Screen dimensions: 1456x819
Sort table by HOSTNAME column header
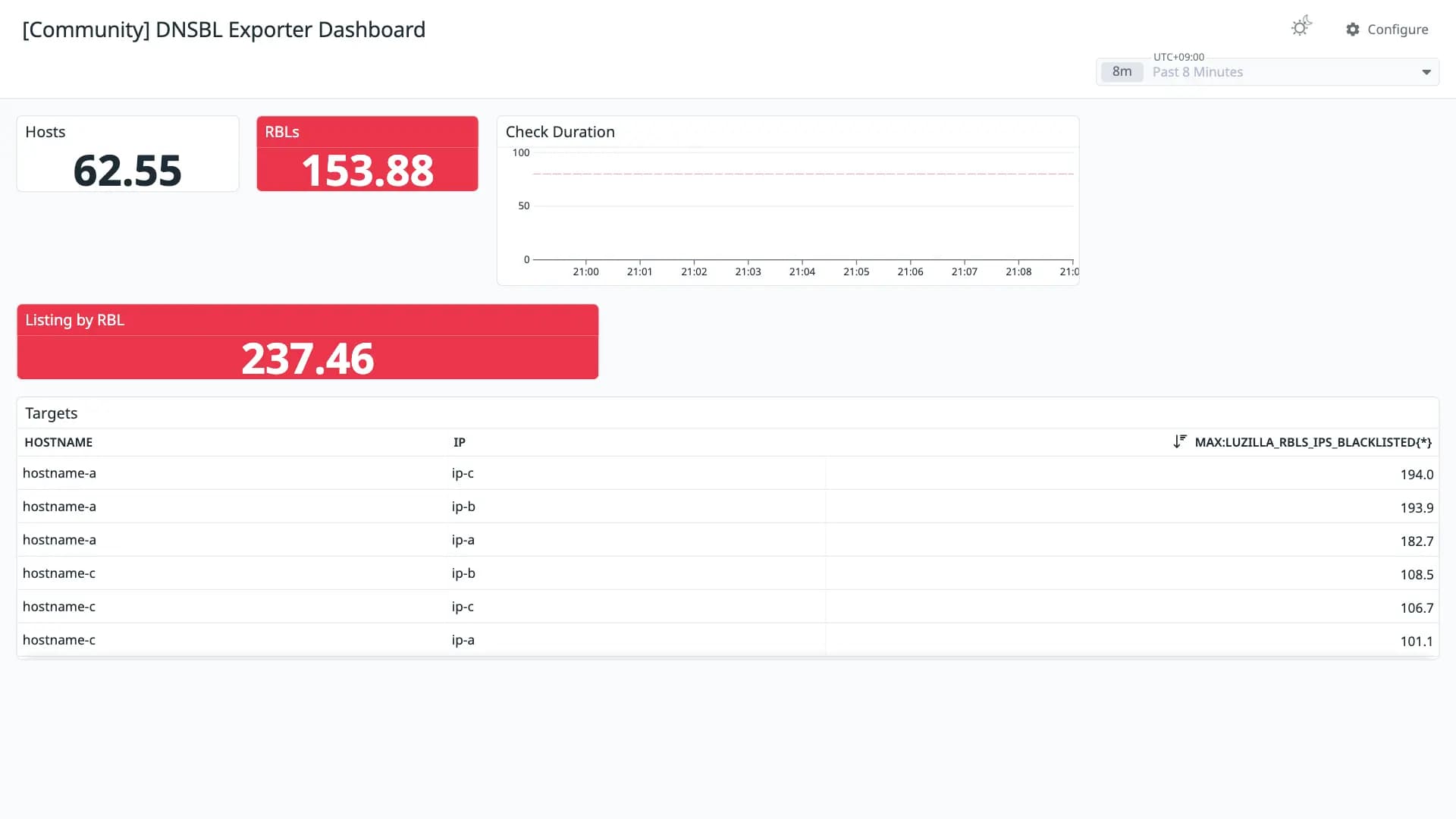click(x=58, y=442)
